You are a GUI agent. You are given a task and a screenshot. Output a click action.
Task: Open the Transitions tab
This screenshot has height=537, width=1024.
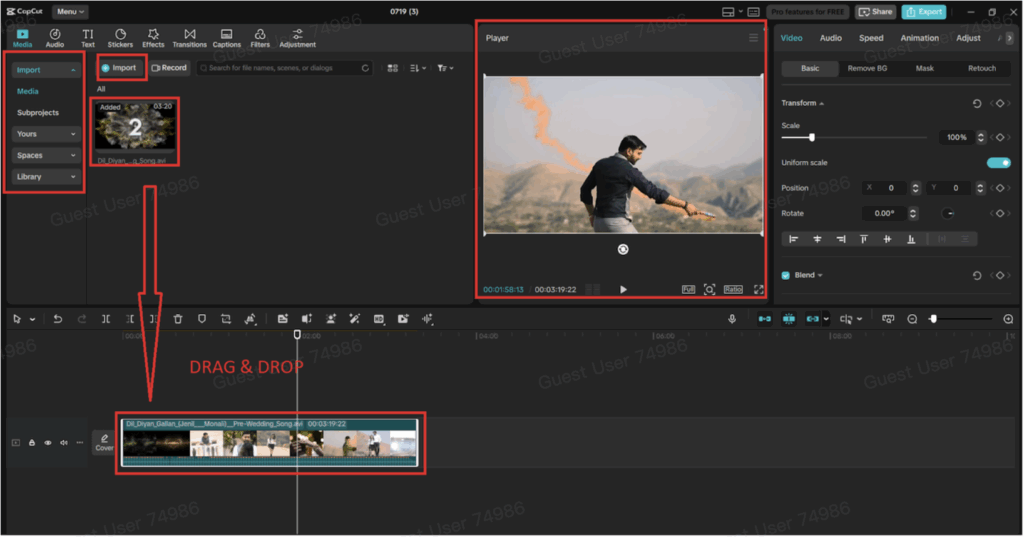(x=189, y=39)
